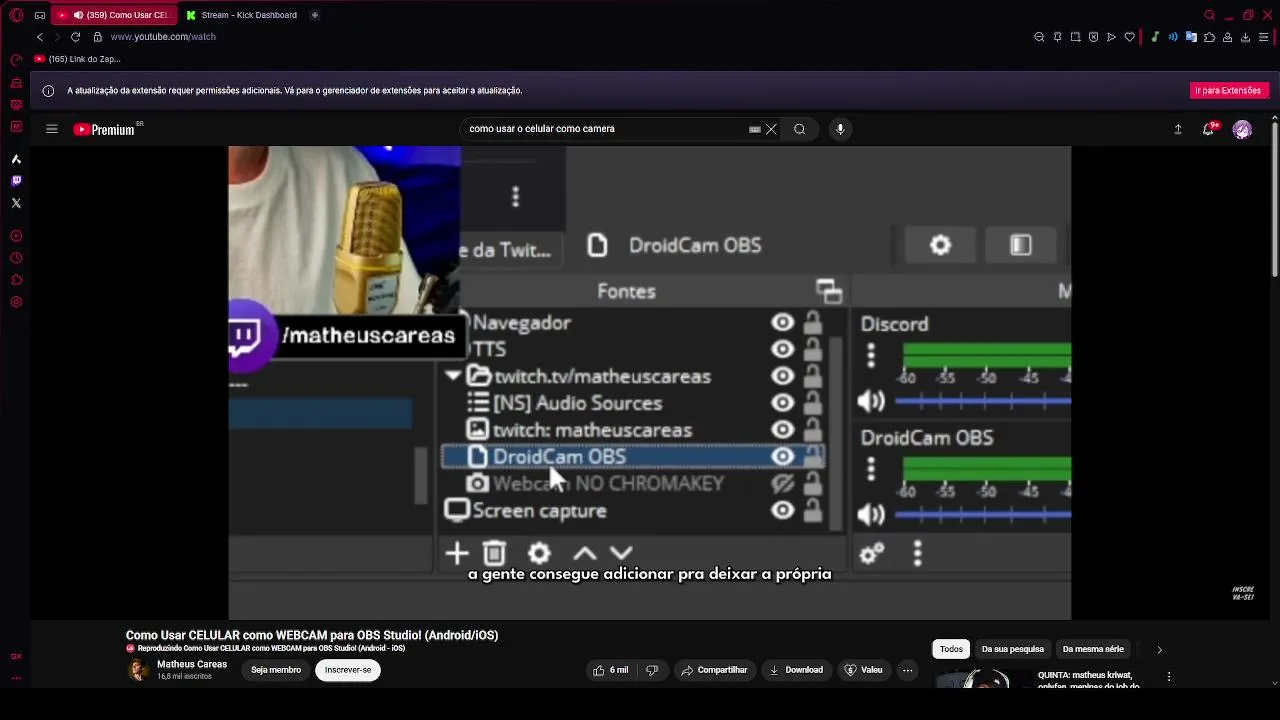Switch to the Como Usar CEL... YouTube tab

(113, 15)
